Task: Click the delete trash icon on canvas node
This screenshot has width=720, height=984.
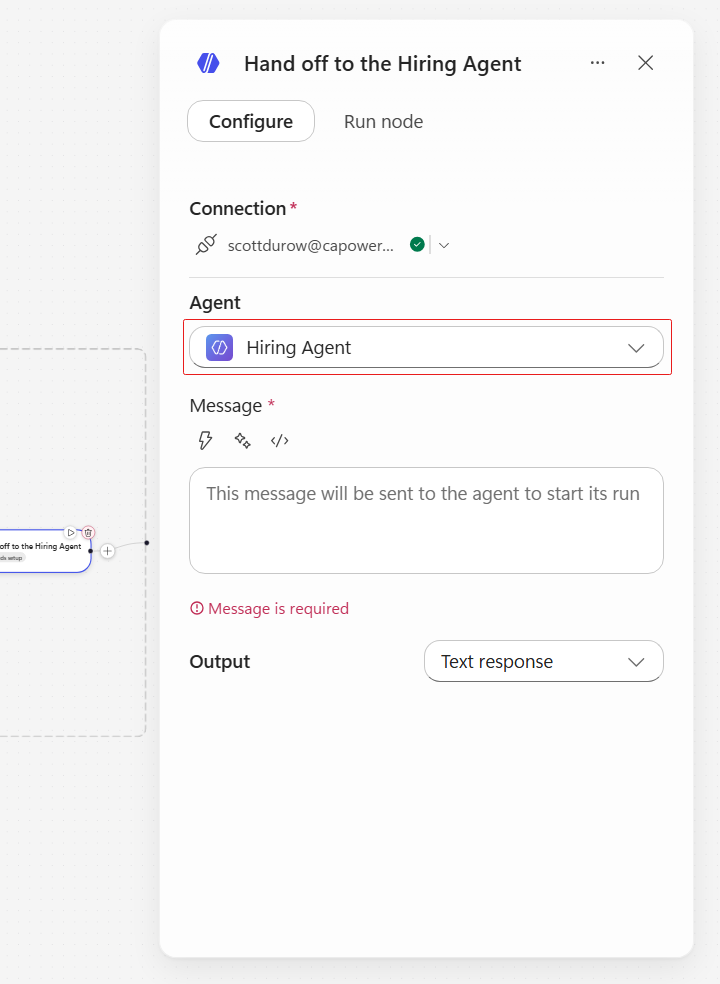Action: point(88,532)
